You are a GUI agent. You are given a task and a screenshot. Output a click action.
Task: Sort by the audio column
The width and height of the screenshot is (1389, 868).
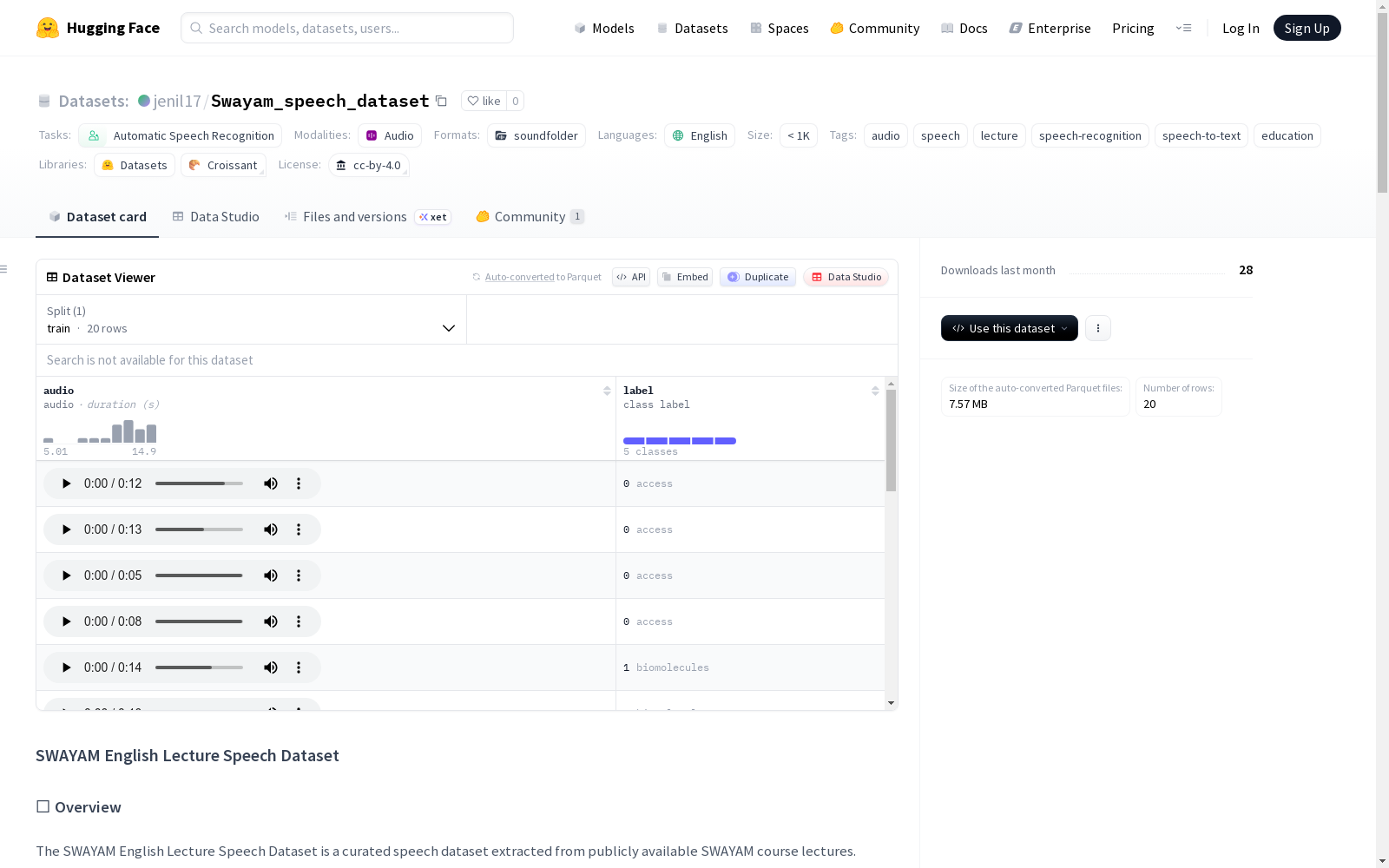click(607, 391)
